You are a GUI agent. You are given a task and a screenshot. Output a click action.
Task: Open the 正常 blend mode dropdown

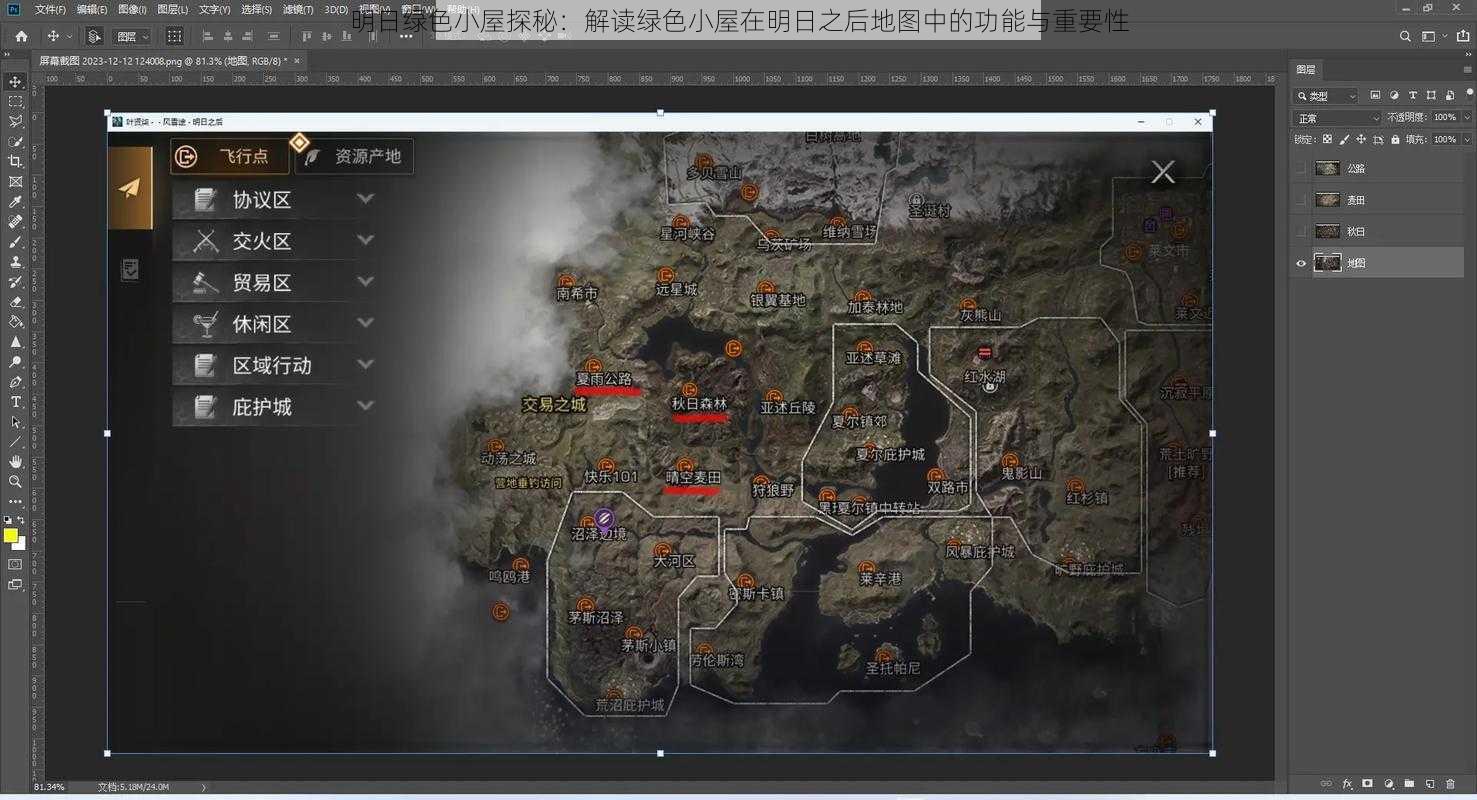click(1337, 118)
